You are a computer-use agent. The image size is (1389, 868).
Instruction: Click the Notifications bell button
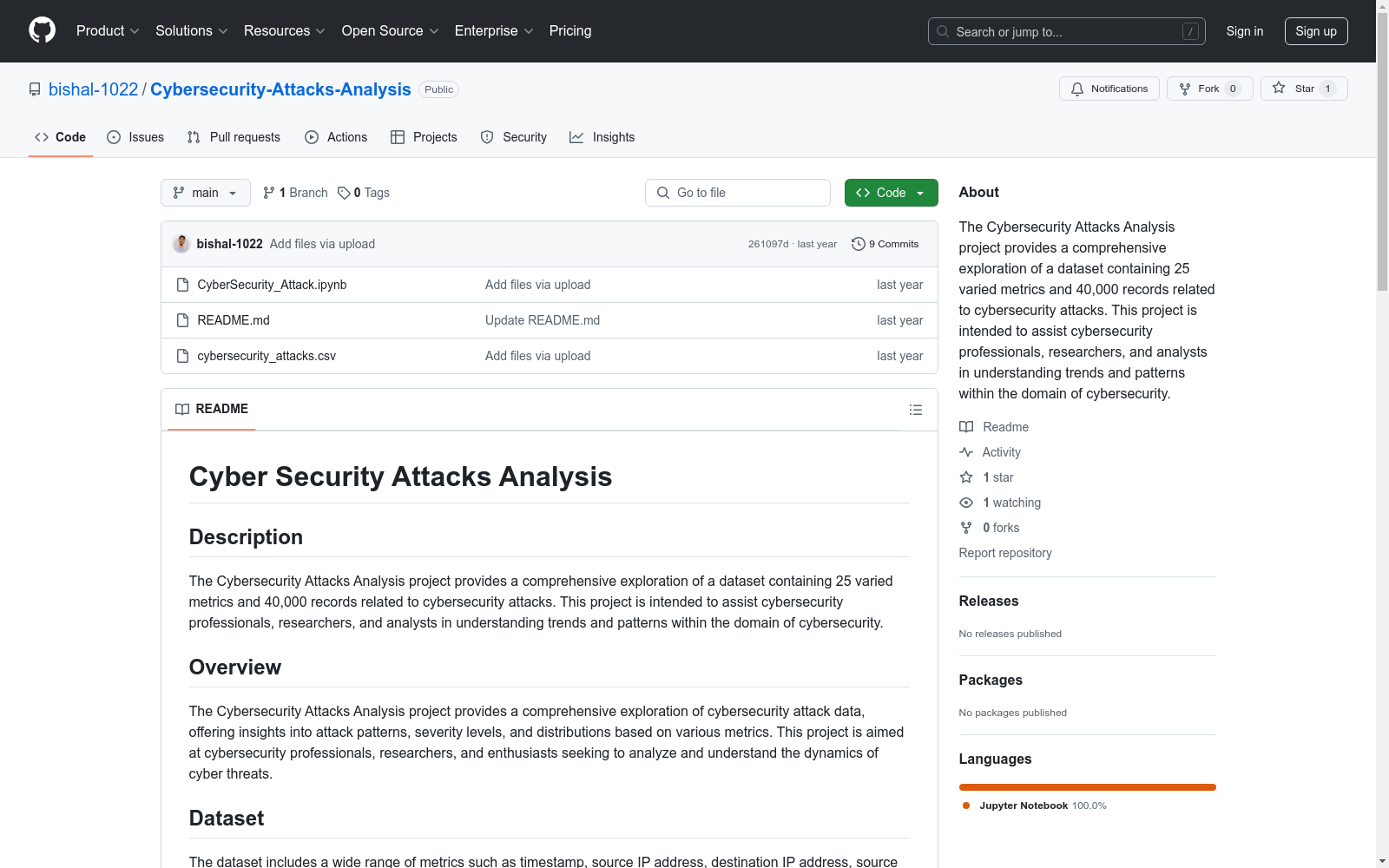[x=1109, y=89]
